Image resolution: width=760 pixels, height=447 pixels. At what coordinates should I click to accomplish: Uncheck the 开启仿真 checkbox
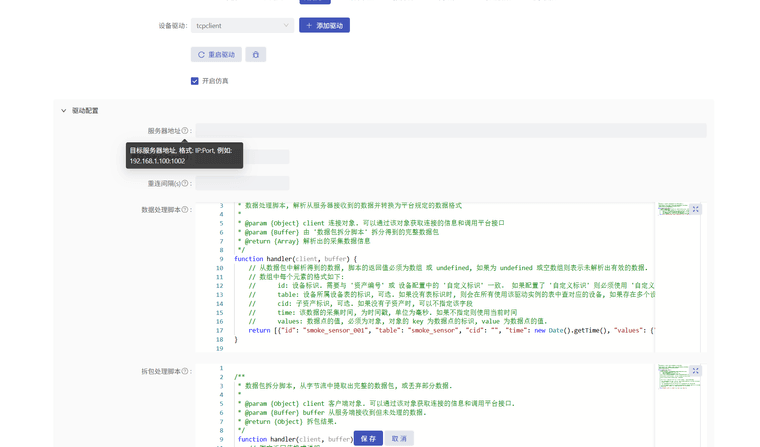pos(195,81)
